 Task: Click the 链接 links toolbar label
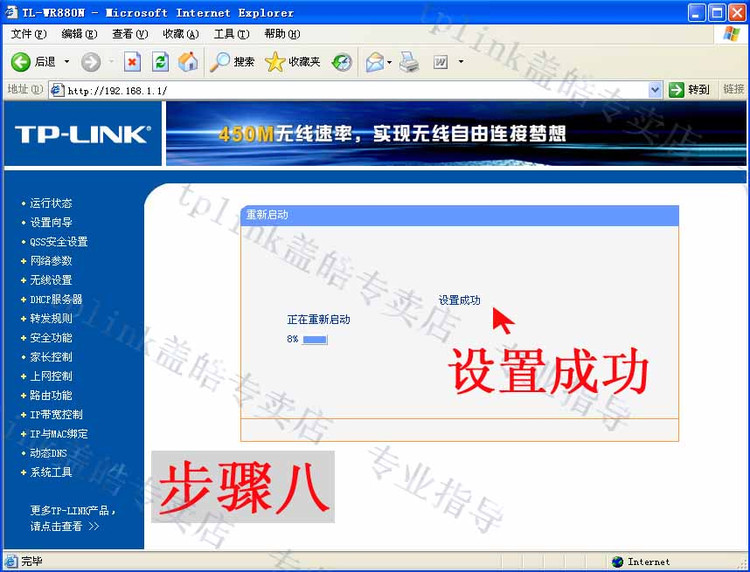pos(733,89)
